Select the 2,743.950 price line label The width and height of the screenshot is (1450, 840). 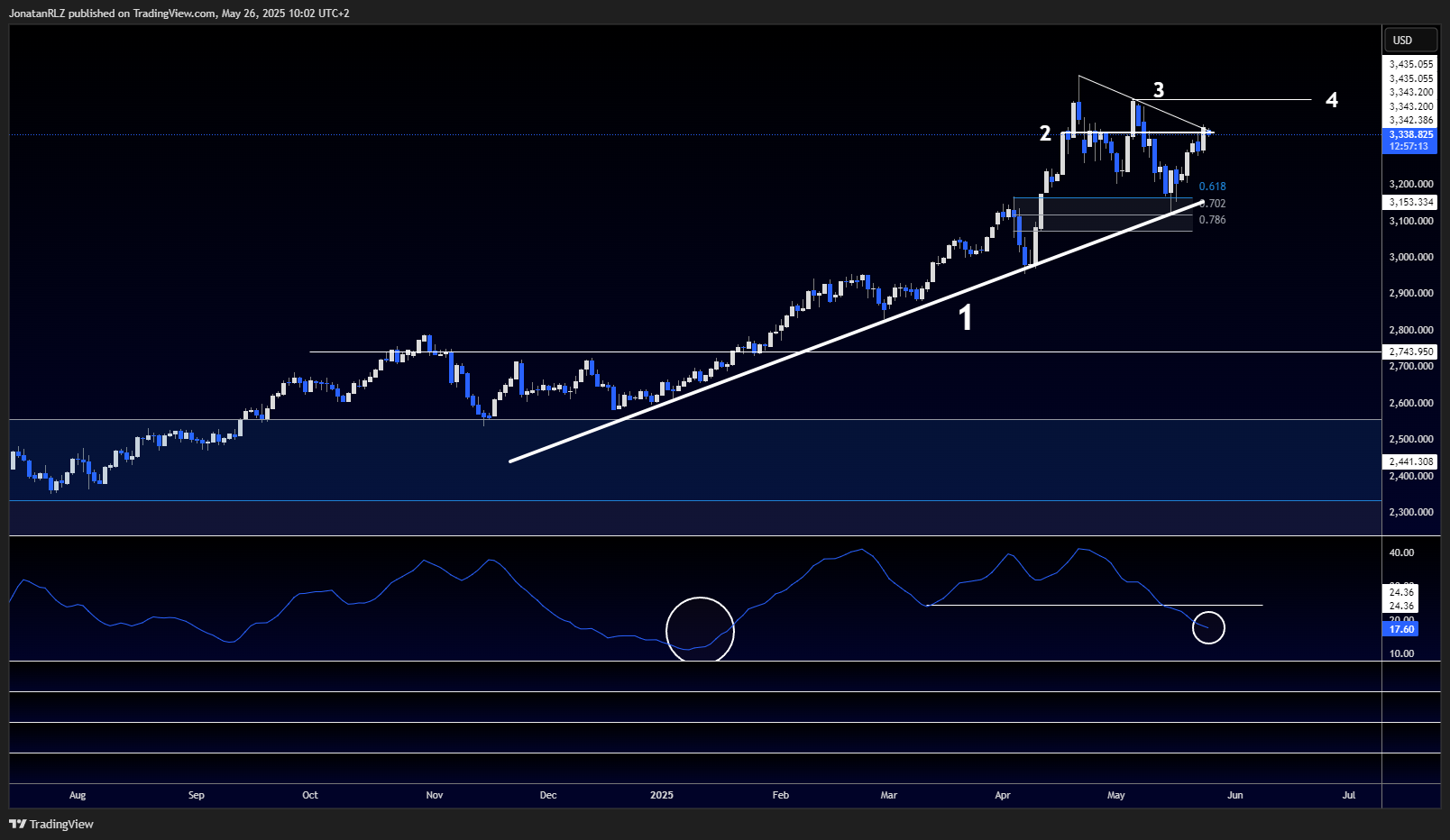pos(1410,352)
